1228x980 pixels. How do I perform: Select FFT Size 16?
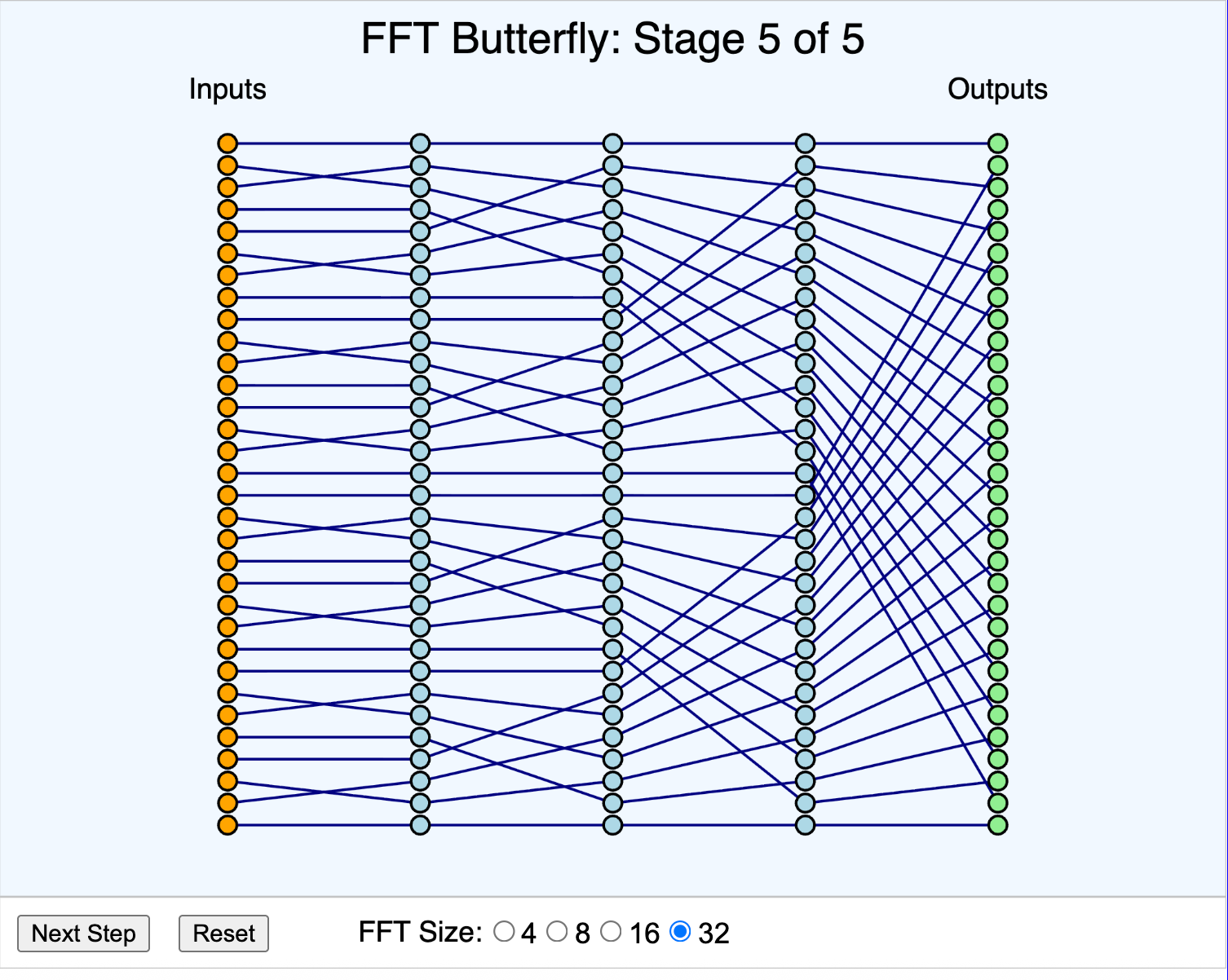[x=610, y=931]
